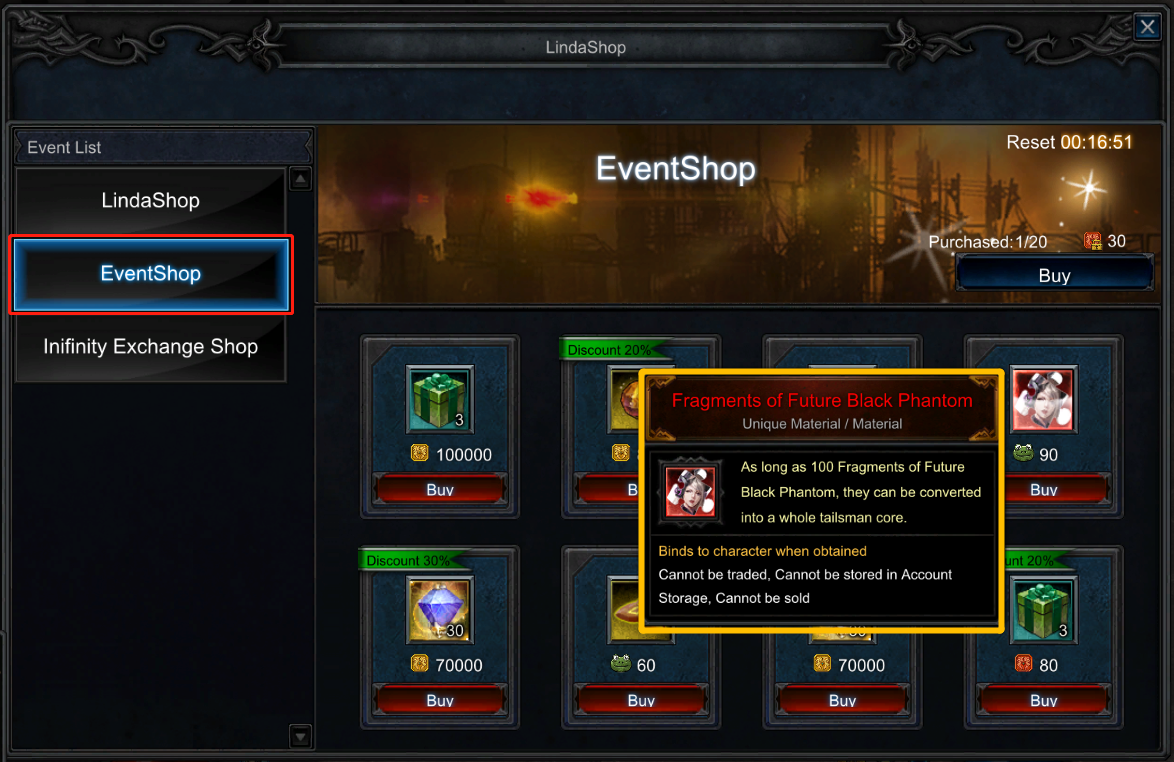Viewport: 1174px width, 762px height.
Task: Select the blue diamond gem item icon
Action: [440, 610]
